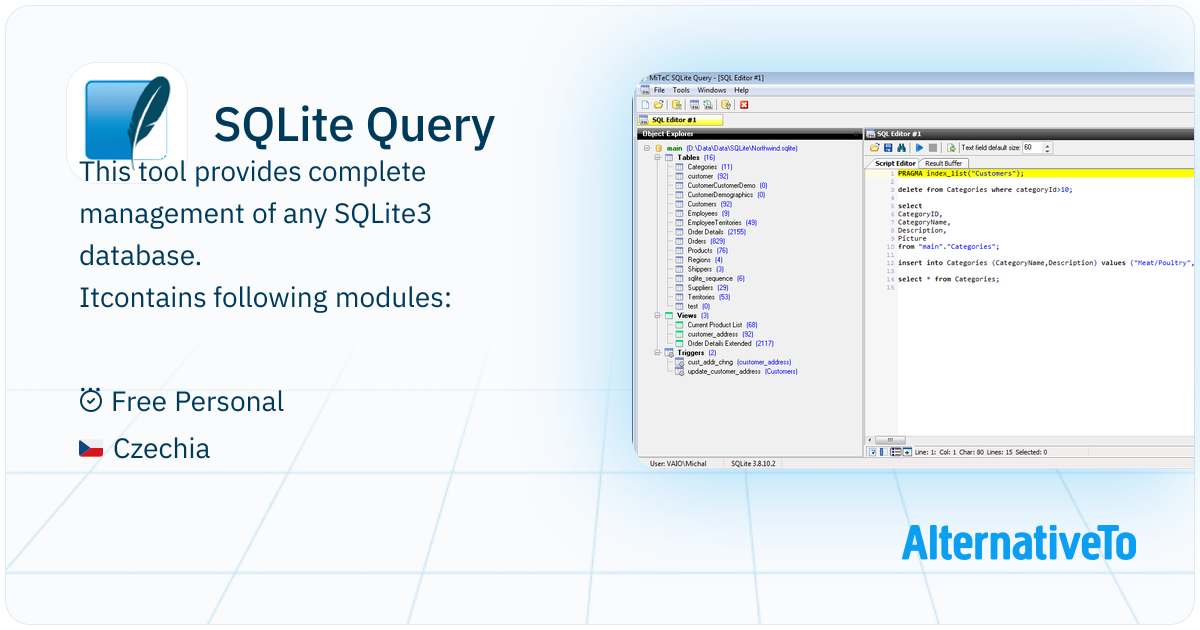Click the open script icon in SQL Editor toolbar

point(874,148)
